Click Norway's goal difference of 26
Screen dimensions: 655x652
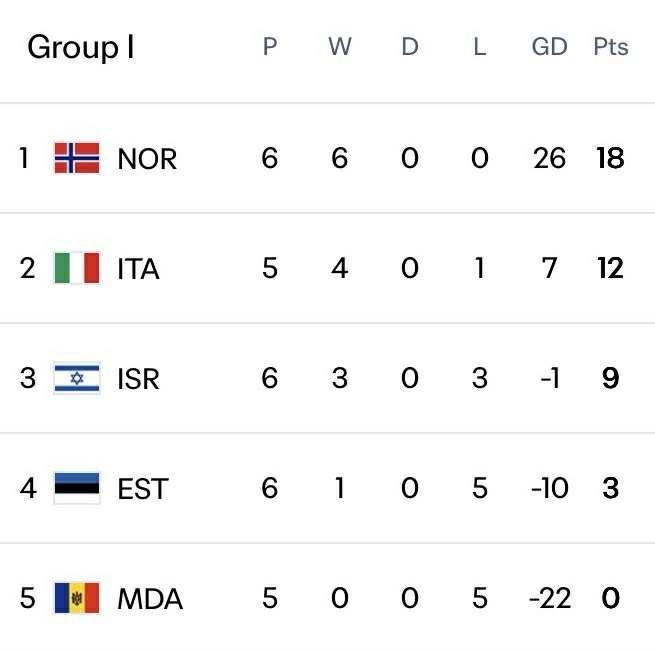click(x=549, y=158)
